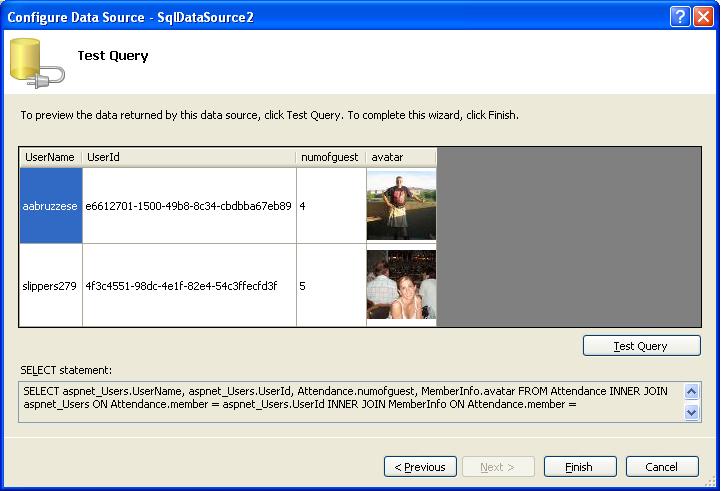
Task: Click UserId starting with e6612701
Action: pos(189,206)
